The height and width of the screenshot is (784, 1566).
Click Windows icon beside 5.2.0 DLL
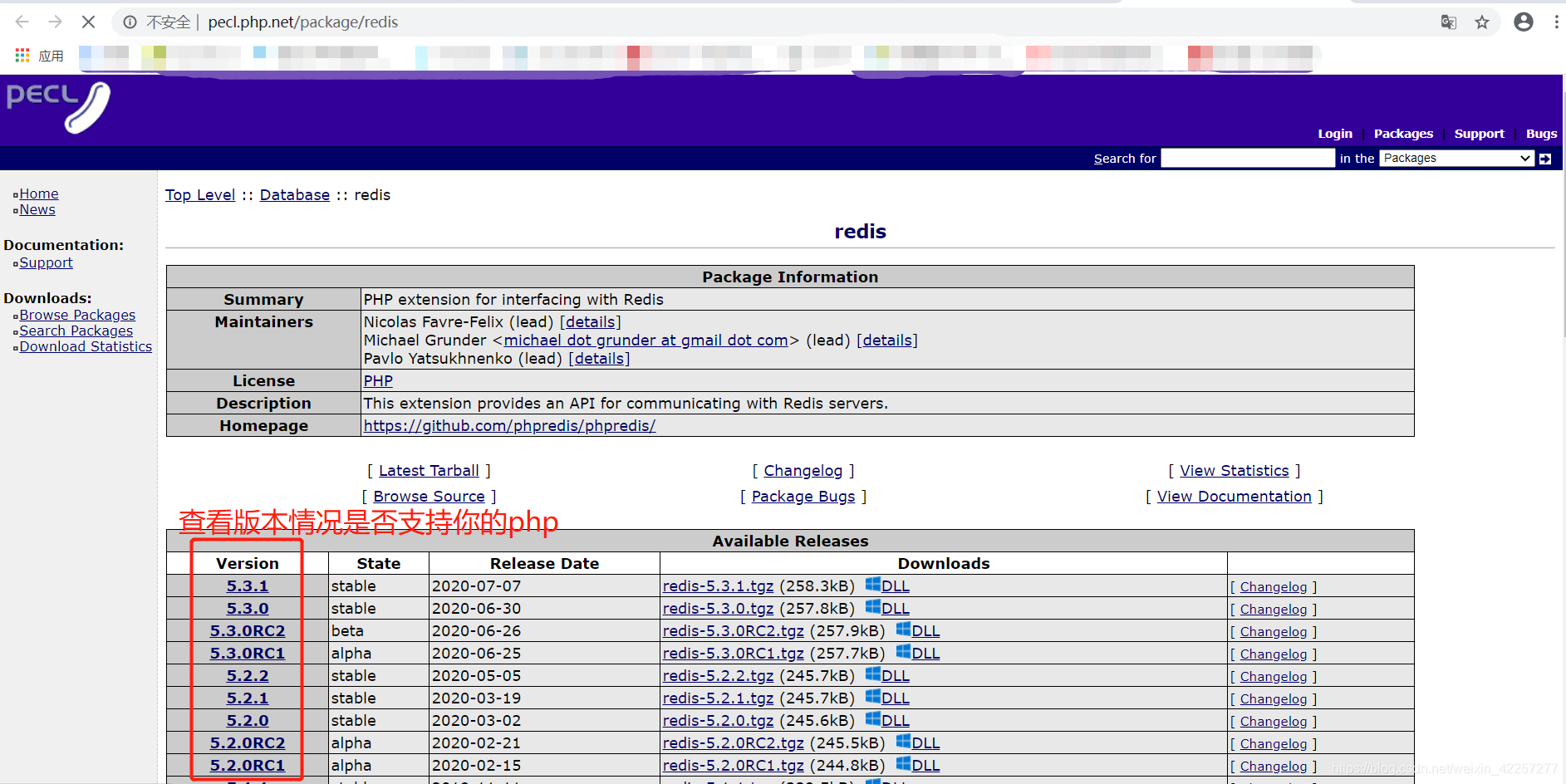click(872, 718)
